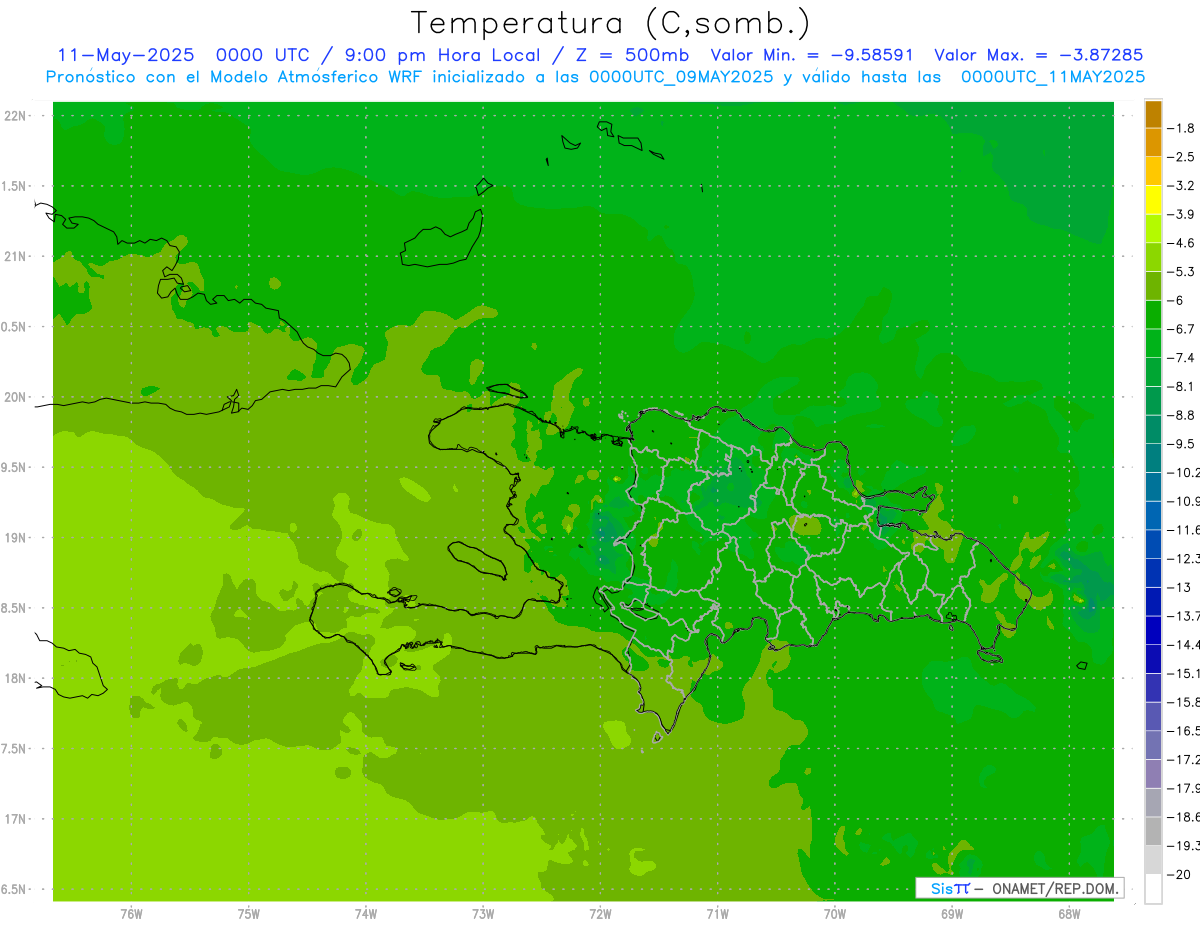Click the '18N' latitude axis label
This screenshot has height=927, width=1200.
pos(15,679)
